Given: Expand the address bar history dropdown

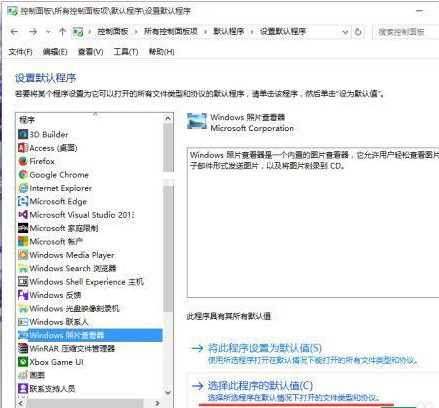Looking at the screenshot, I should pyautogui.click(x=345, y=32).
